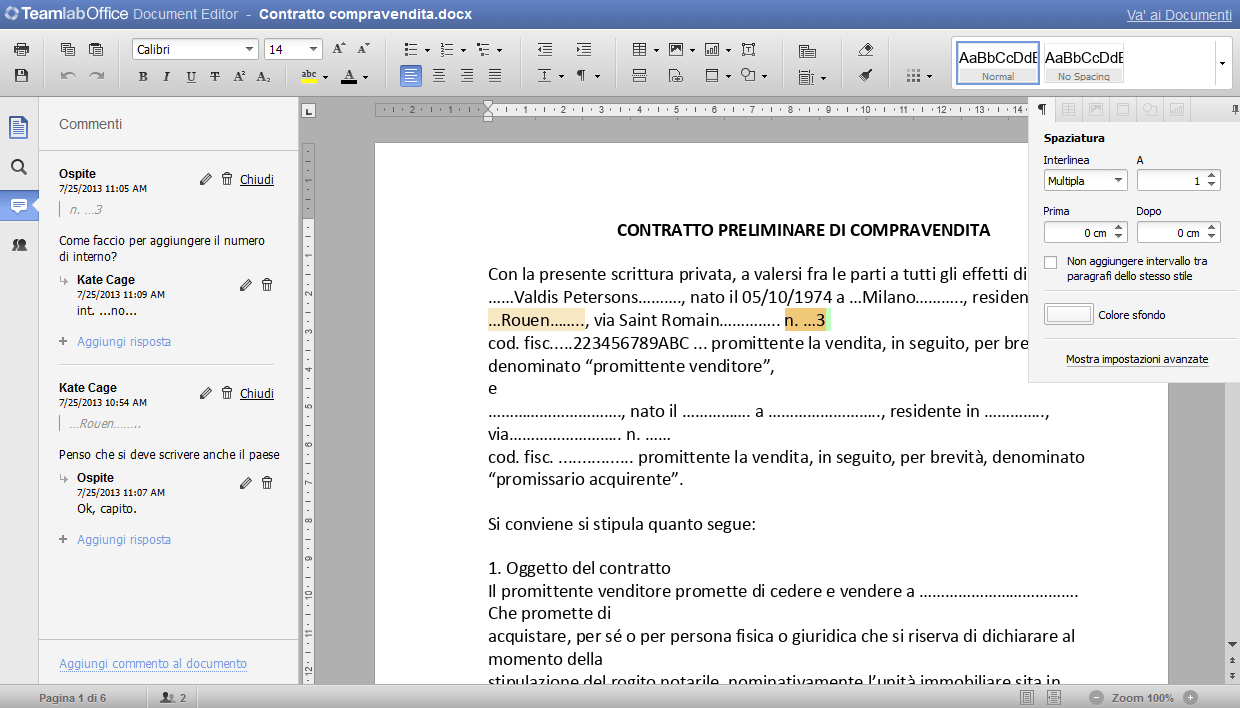Decrease the paragraph indent
1240x708 pixels.
tap(545, 49)
